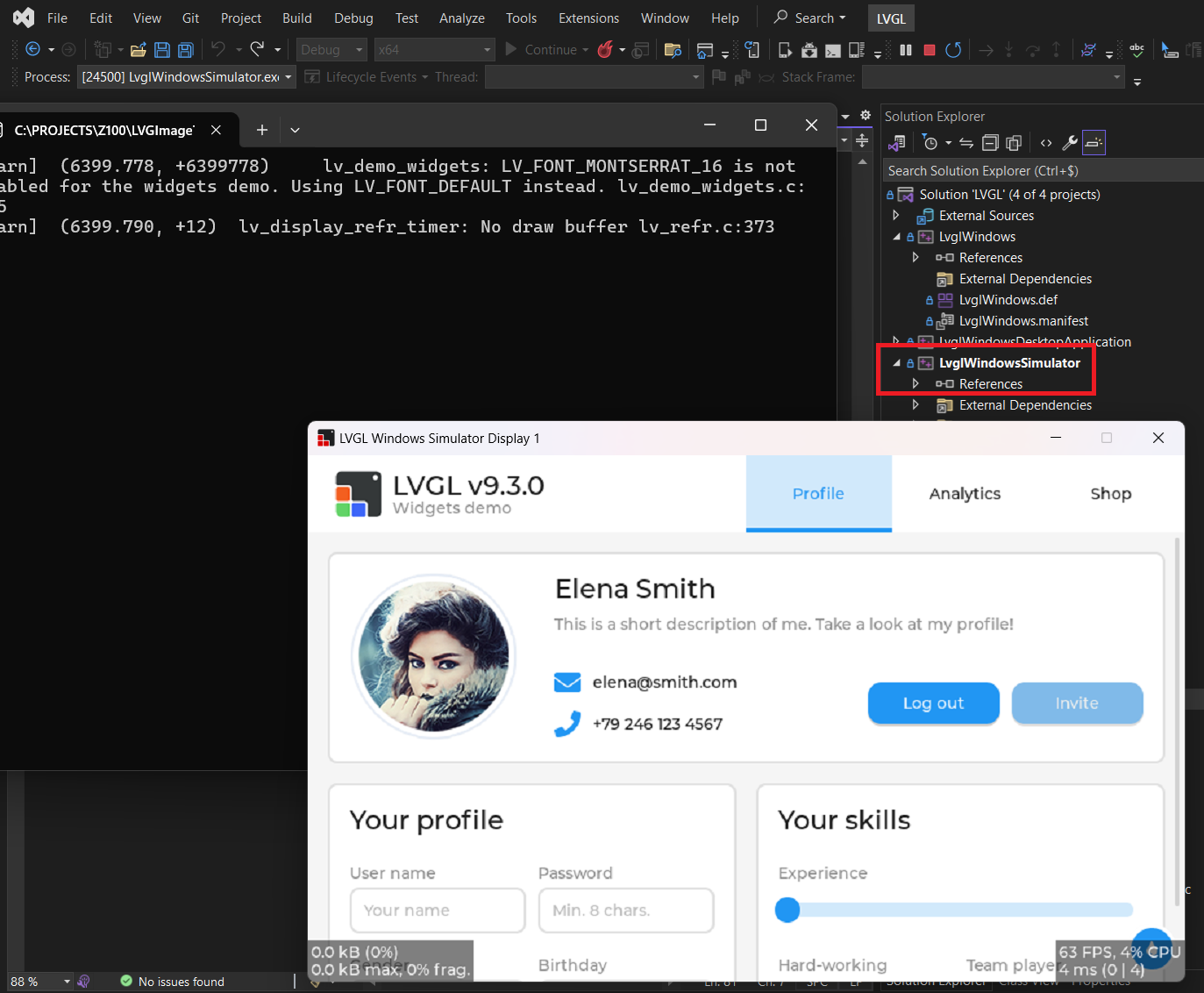Select LvglWindows.manifest in Solution Explorer

1023,320
